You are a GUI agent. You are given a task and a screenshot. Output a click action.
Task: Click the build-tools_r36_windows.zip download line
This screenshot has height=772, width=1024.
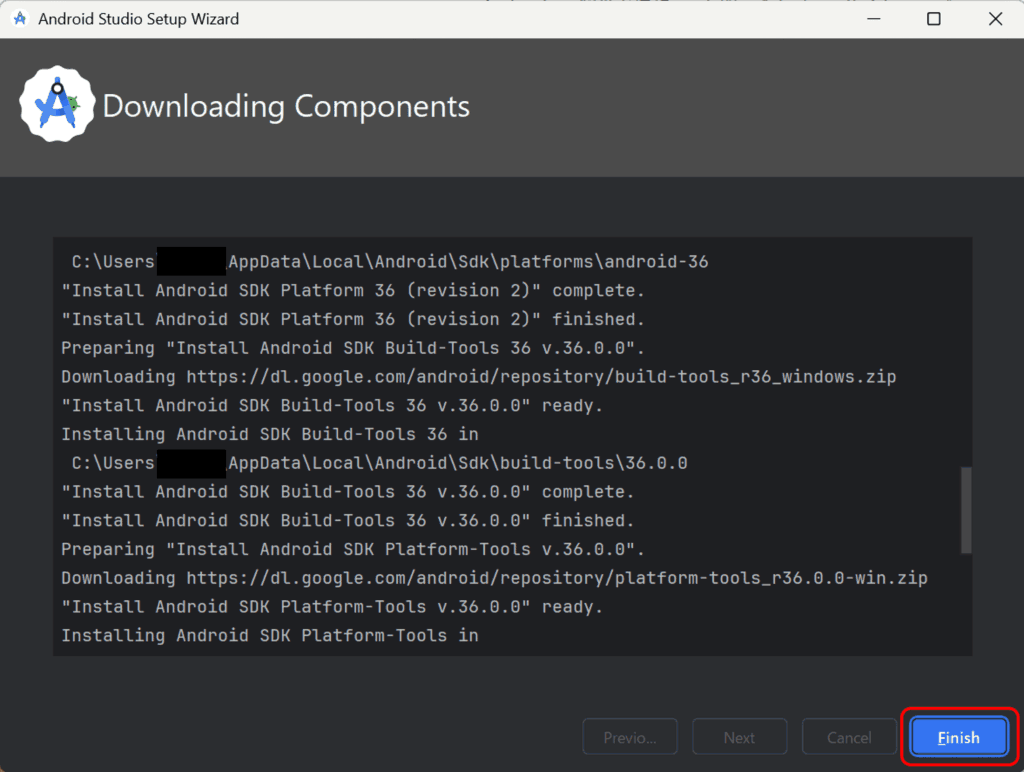[478, 377]
